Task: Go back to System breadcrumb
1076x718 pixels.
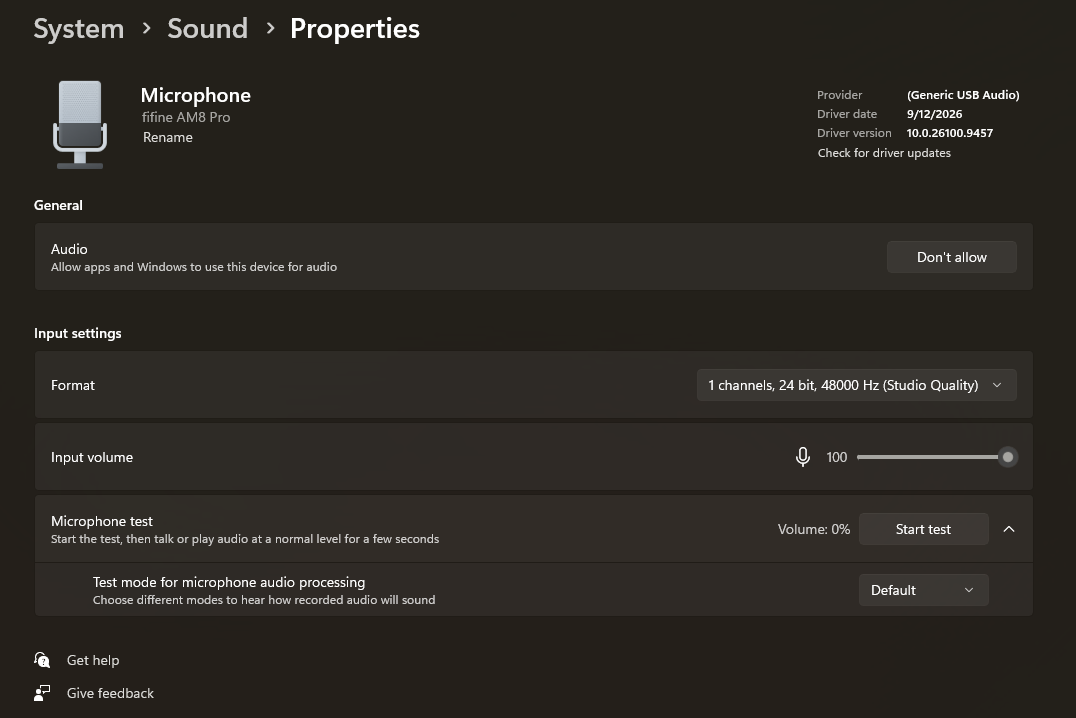Action: pos(79,29)
